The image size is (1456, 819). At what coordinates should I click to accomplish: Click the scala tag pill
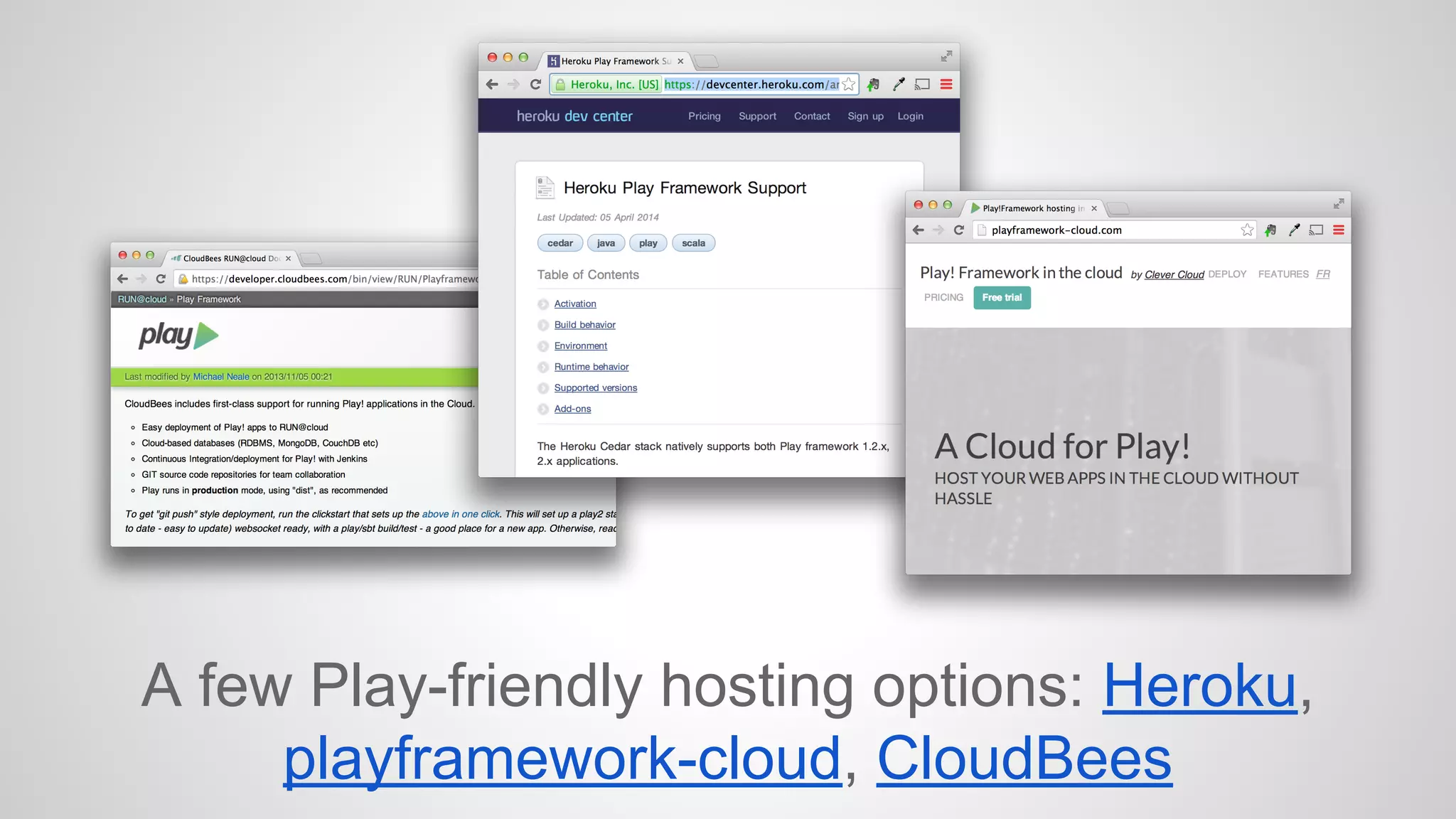click(693, 243)
